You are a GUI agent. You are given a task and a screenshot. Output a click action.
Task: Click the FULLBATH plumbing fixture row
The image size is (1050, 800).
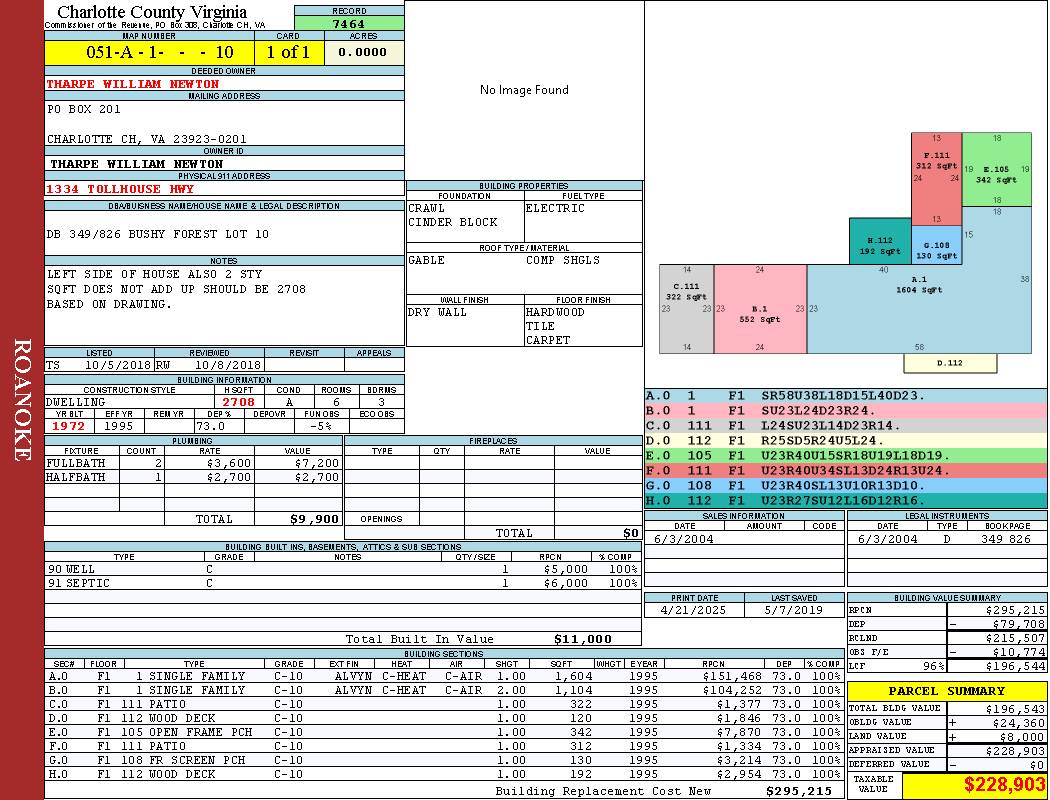[193, 463]
